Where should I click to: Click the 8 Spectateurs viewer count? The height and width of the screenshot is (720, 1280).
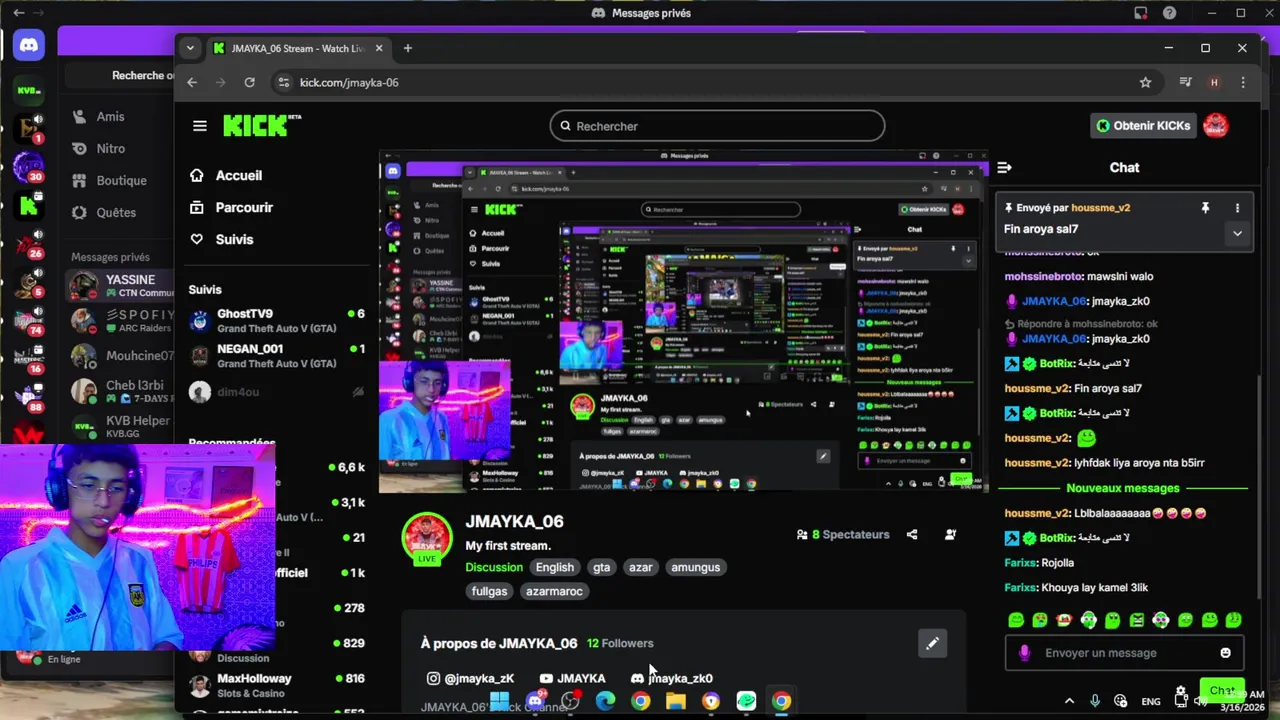[842, 535]
